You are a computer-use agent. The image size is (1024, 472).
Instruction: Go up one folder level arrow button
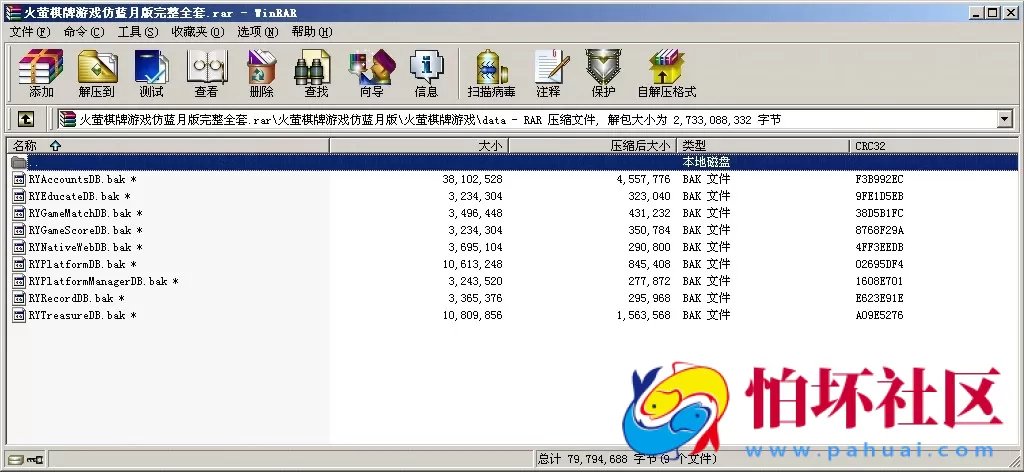pos(25,119)
